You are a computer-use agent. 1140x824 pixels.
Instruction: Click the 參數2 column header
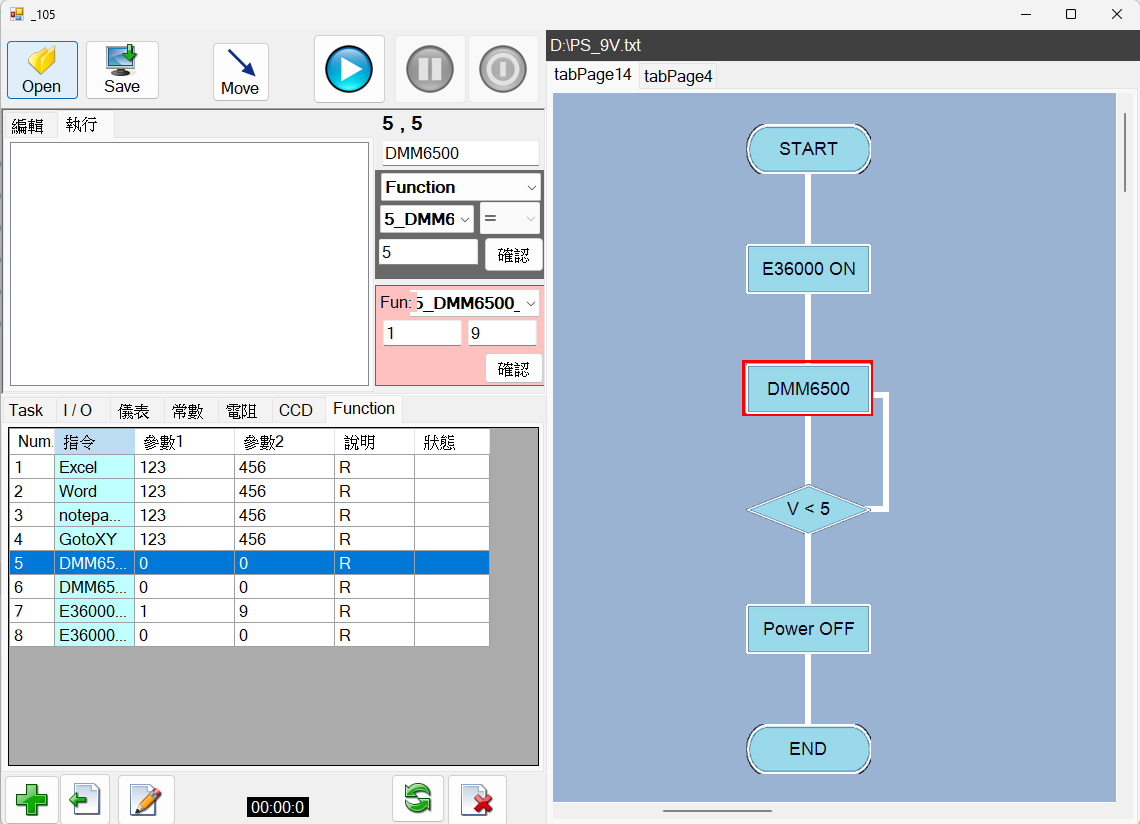point(284,441)
